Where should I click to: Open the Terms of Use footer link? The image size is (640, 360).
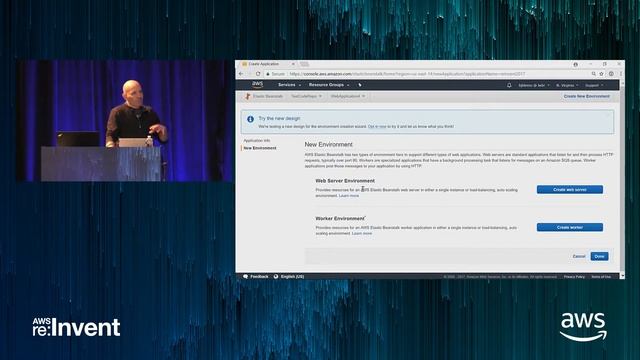601,277
